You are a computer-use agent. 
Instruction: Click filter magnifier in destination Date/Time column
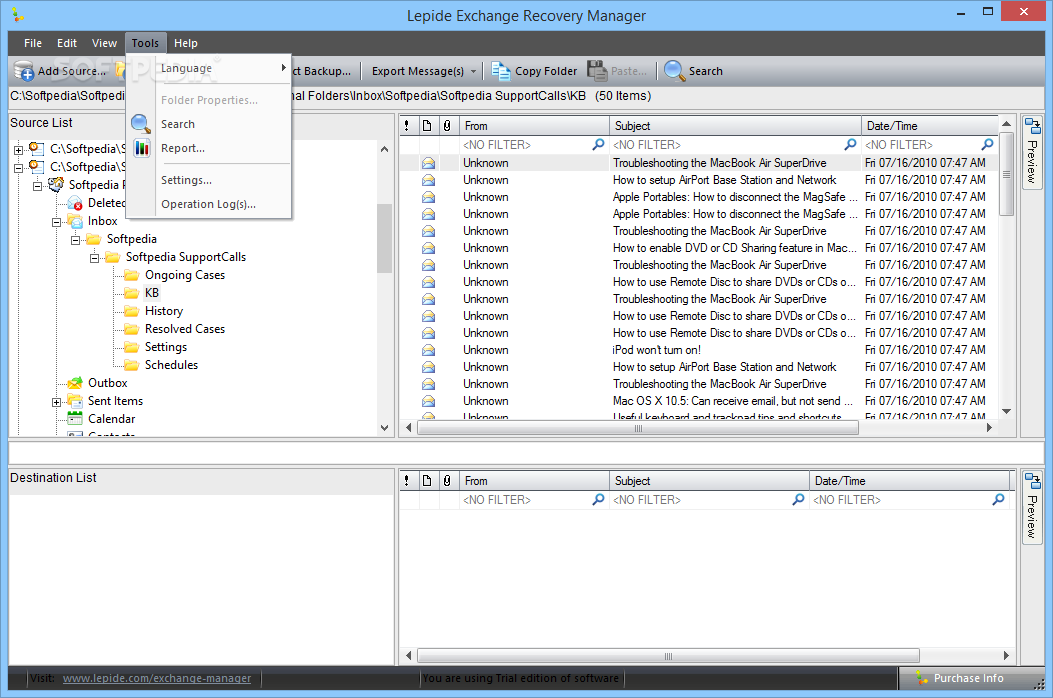[x=998, y=500]
